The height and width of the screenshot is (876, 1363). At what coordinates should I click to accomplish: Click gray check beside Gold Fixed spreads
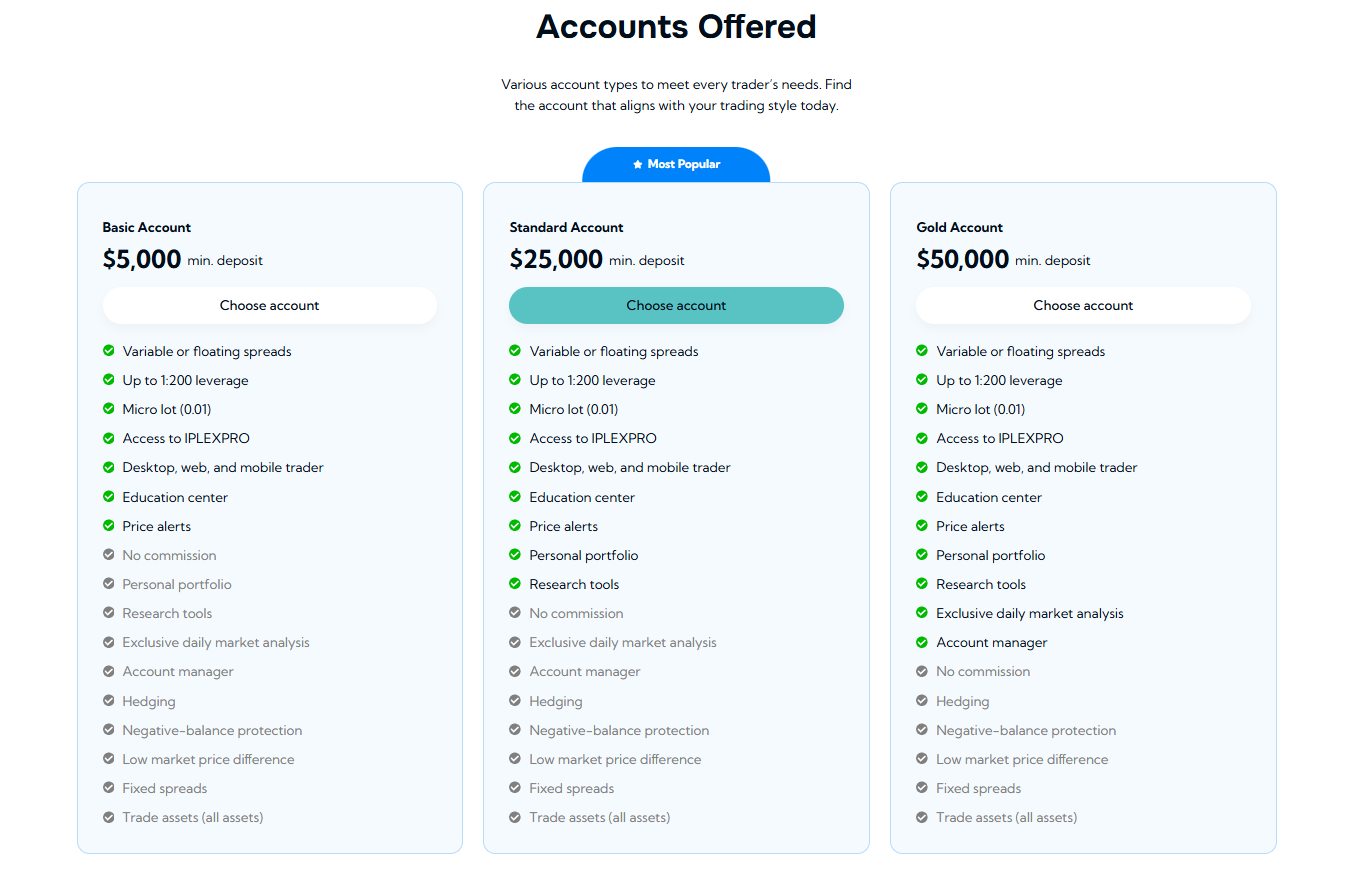922,788
